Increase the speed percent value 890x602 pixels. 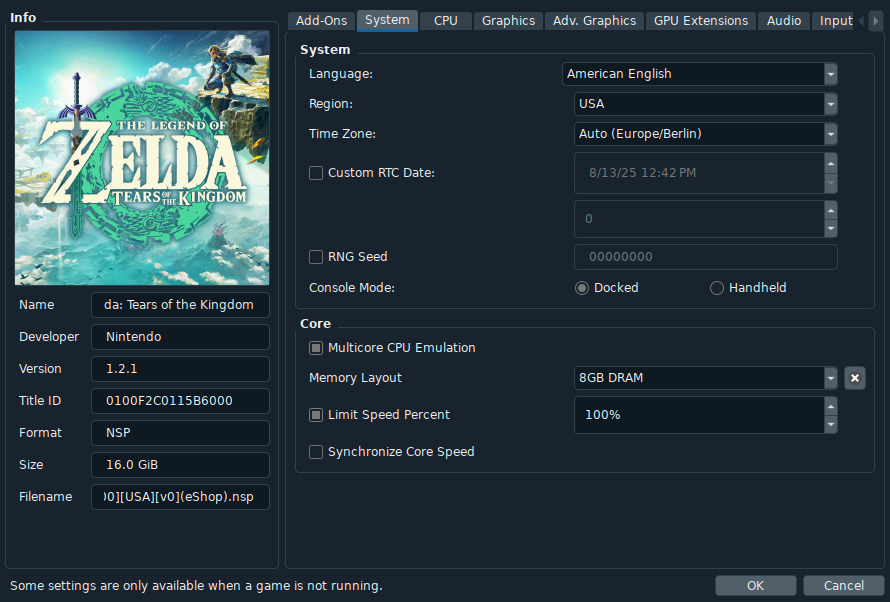click(830, 406)
